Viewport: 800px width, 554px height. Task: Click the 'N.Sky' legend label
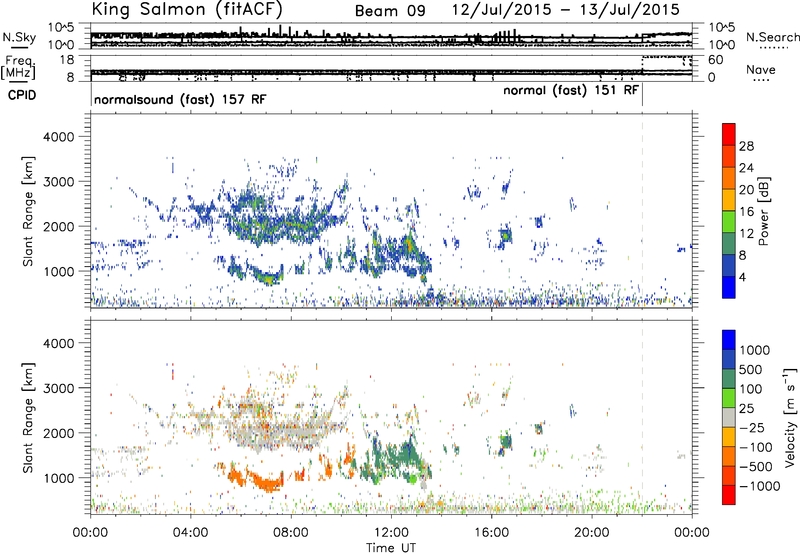pyautogui.click(x=19, y=38)
